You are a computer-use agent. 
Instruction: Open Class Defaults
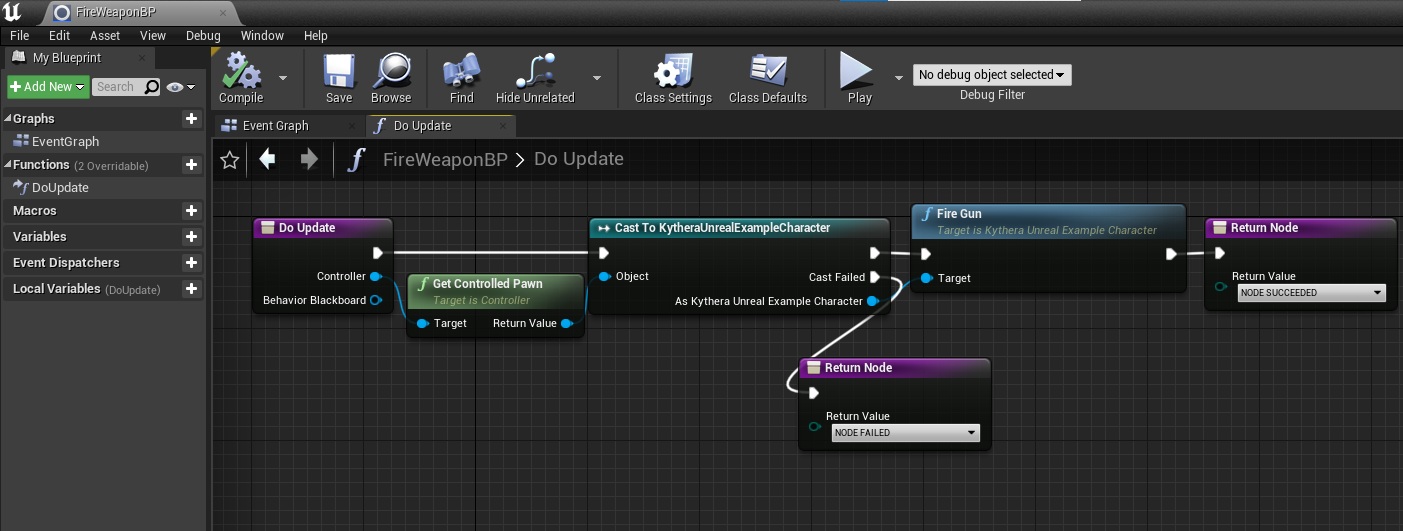point(768,78)
